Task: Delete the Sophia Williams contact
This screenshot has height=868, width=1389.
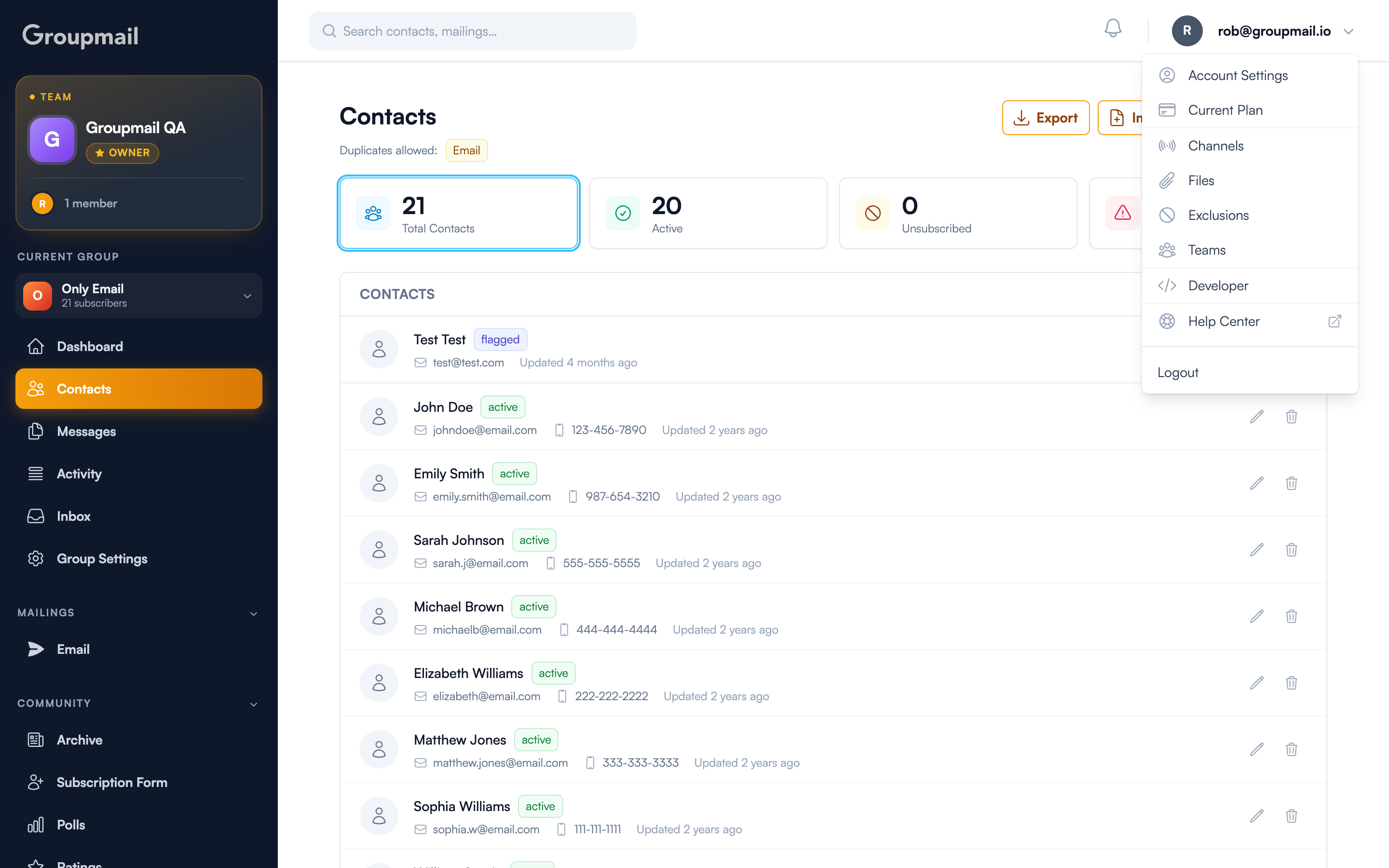Action: point(1291,816)
